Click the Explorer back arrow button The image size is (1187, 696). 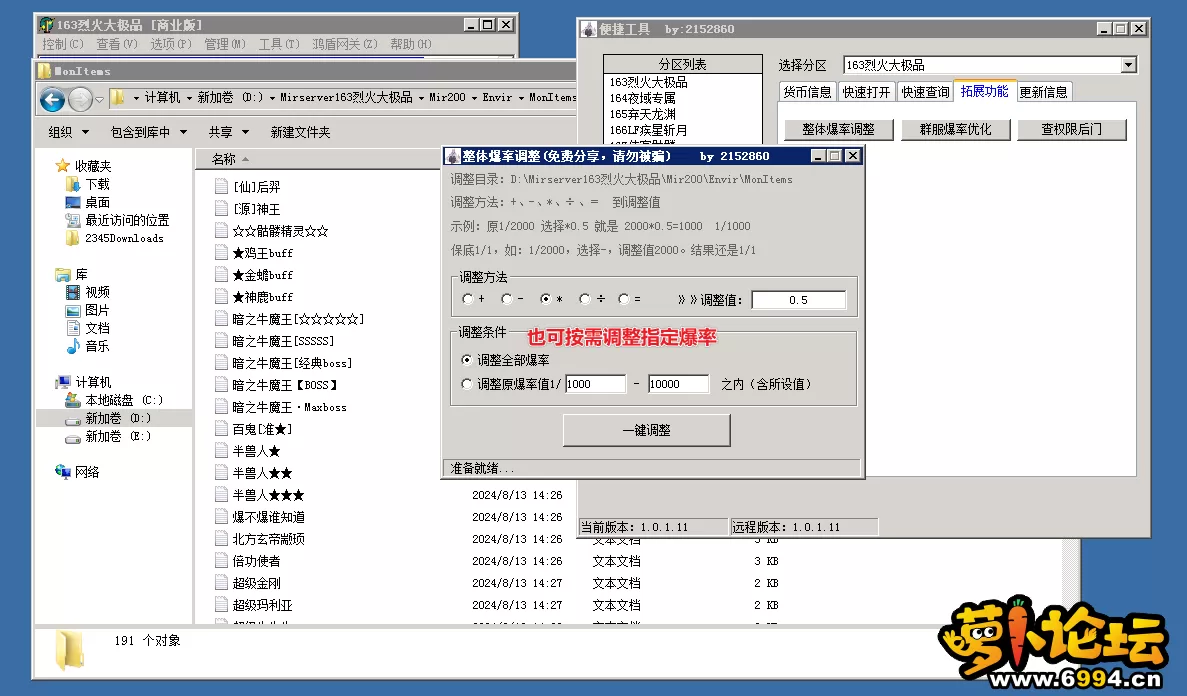52,98
